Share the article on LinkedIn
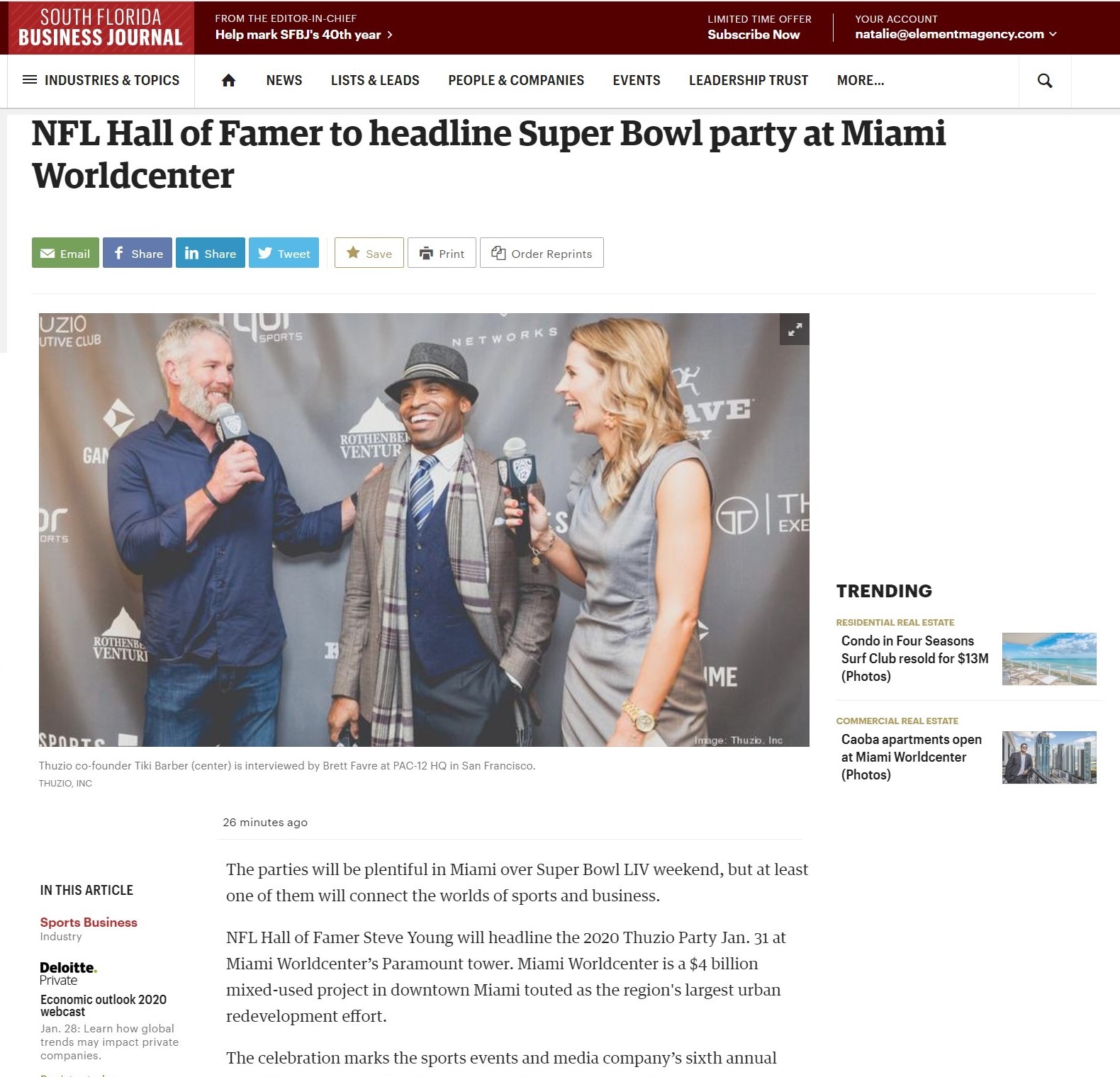This screenshot has height=1077, width=1120. tap(211, 253)
